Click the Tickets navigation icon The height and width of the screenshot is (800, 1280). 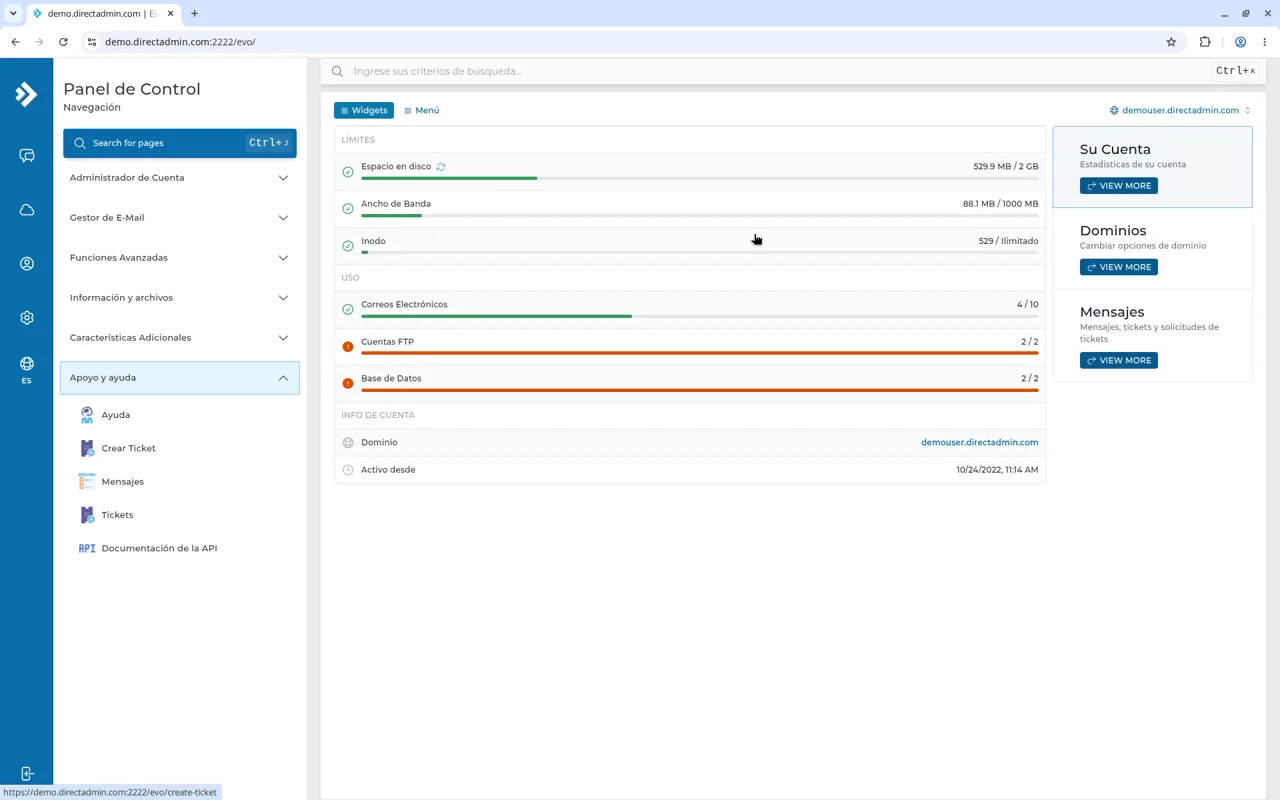87,515
